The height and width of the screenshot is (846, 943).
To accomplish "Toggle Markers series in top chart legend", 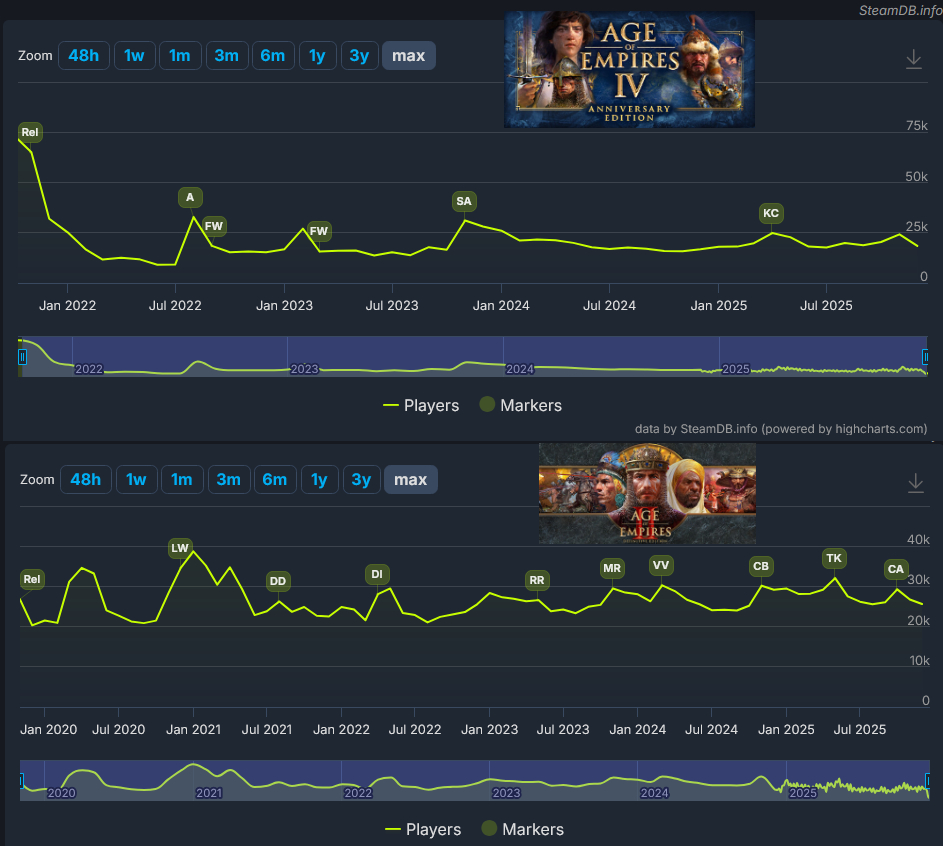I will click(x=521, y=405).
